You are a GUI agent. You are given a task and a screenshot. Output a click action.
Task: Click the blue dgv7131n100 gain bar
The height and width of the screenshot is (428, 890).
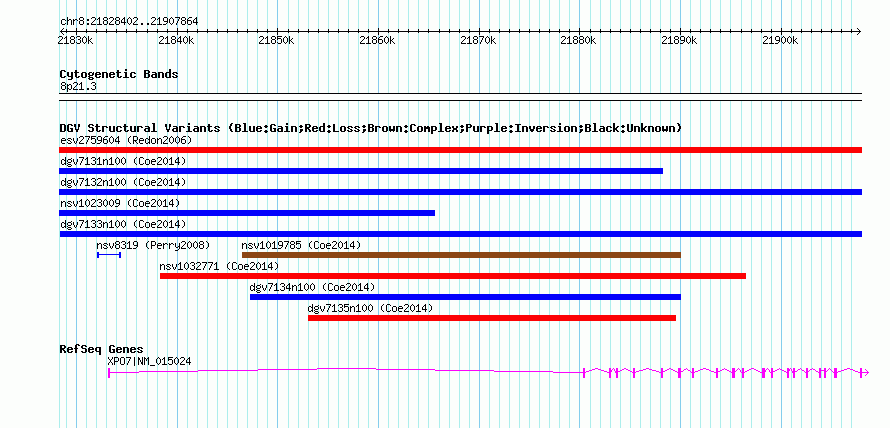(x=361, y=171)
